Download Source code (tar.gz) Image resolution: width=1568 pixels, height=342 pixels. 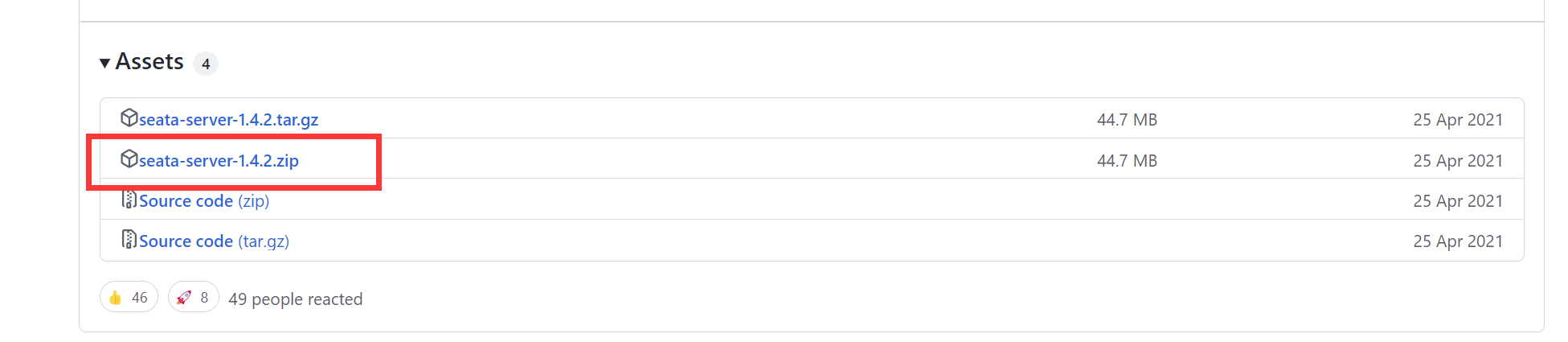click(214, 241)
